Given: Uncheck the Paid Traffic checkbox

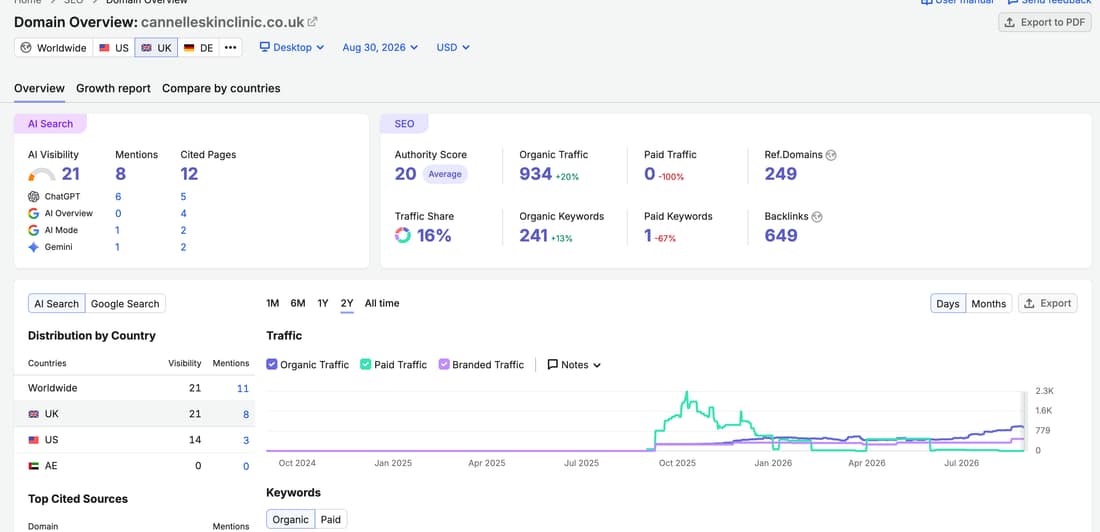Looking at the screenshot, I should point(365,364).
